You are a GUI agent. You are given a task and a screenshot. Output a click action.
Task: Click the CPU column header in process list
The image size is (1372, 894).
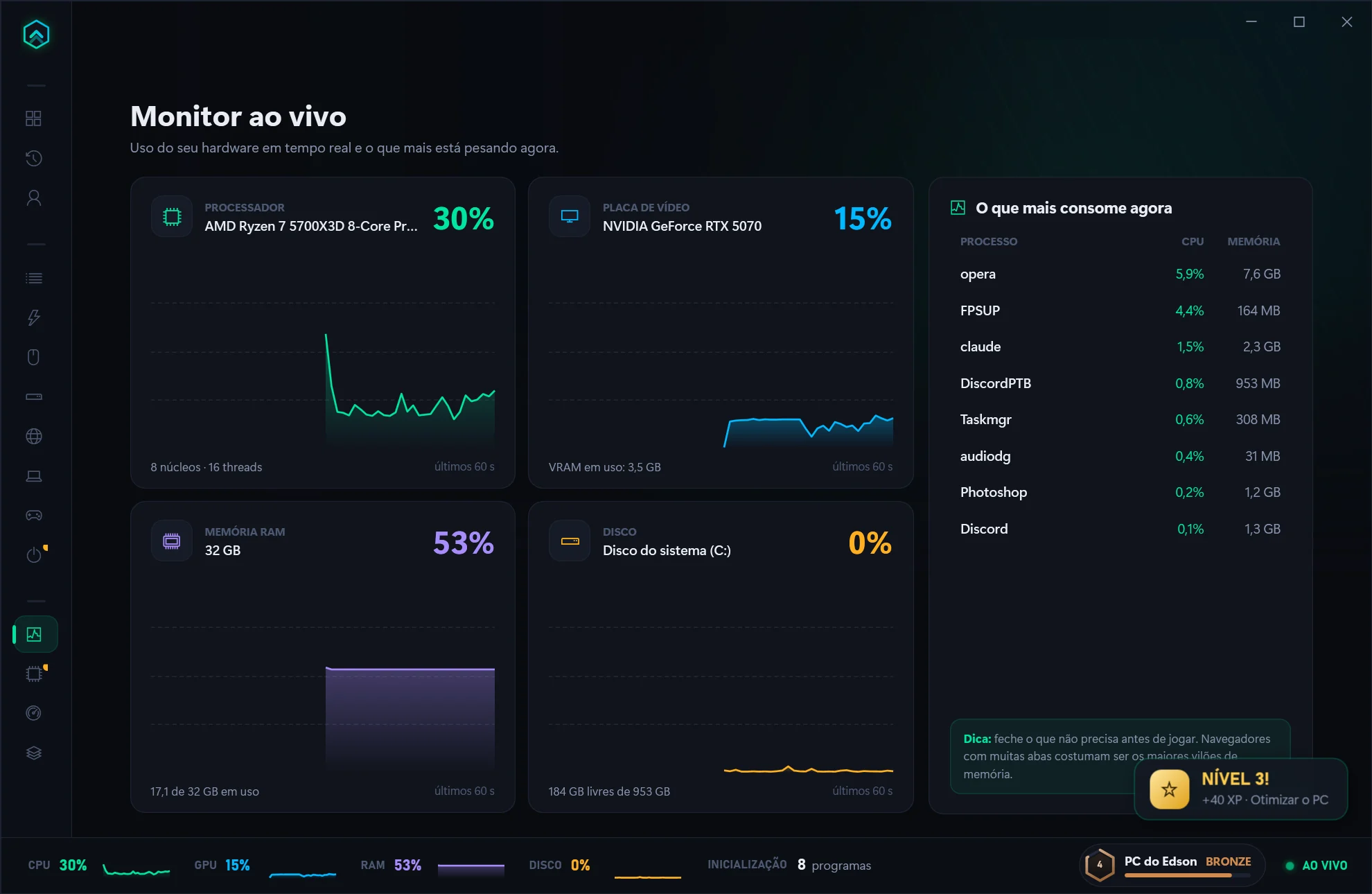(x=1193, y=241)
